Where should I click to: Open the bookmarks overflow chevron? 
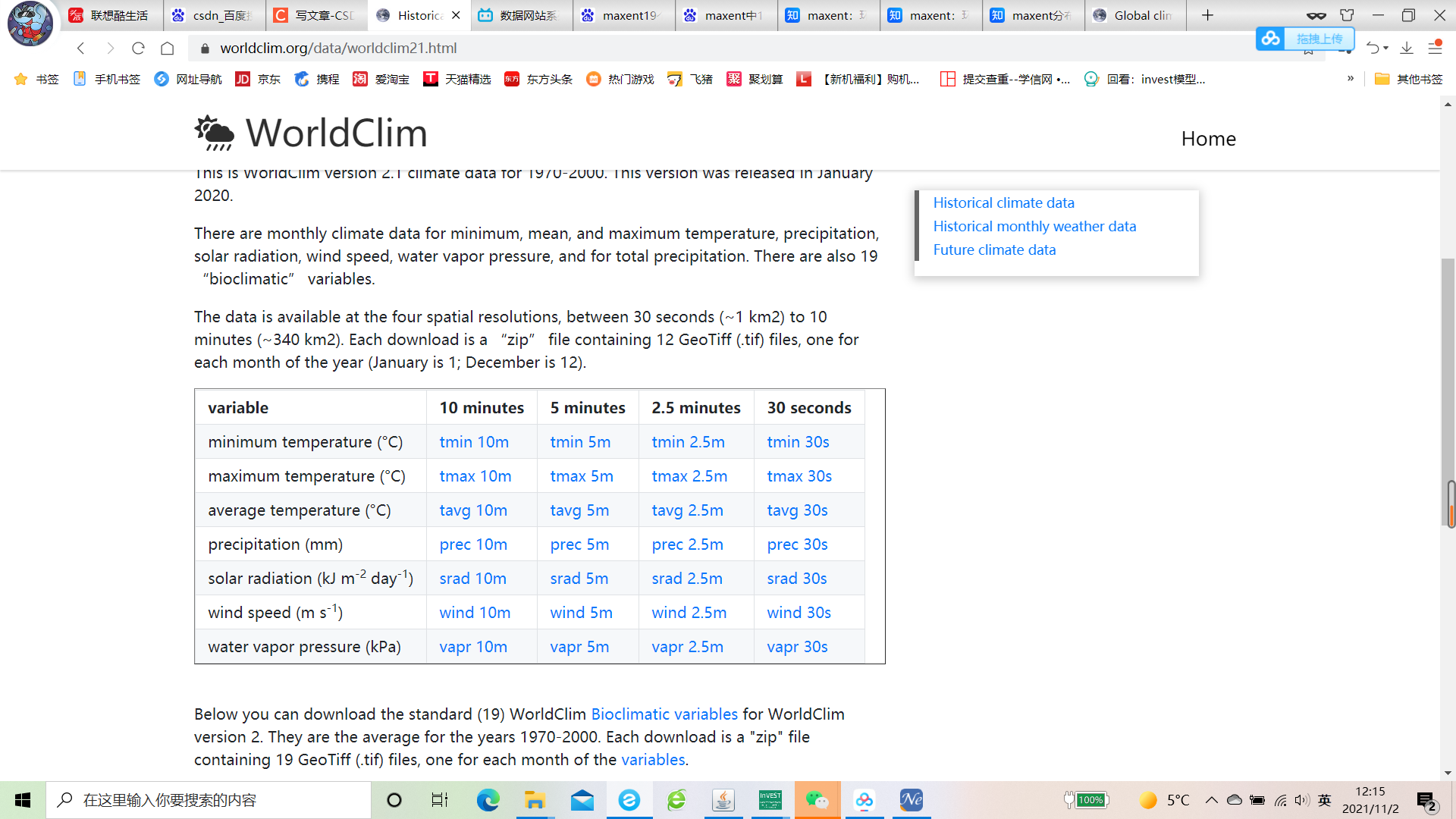[x=1349, y=78]
